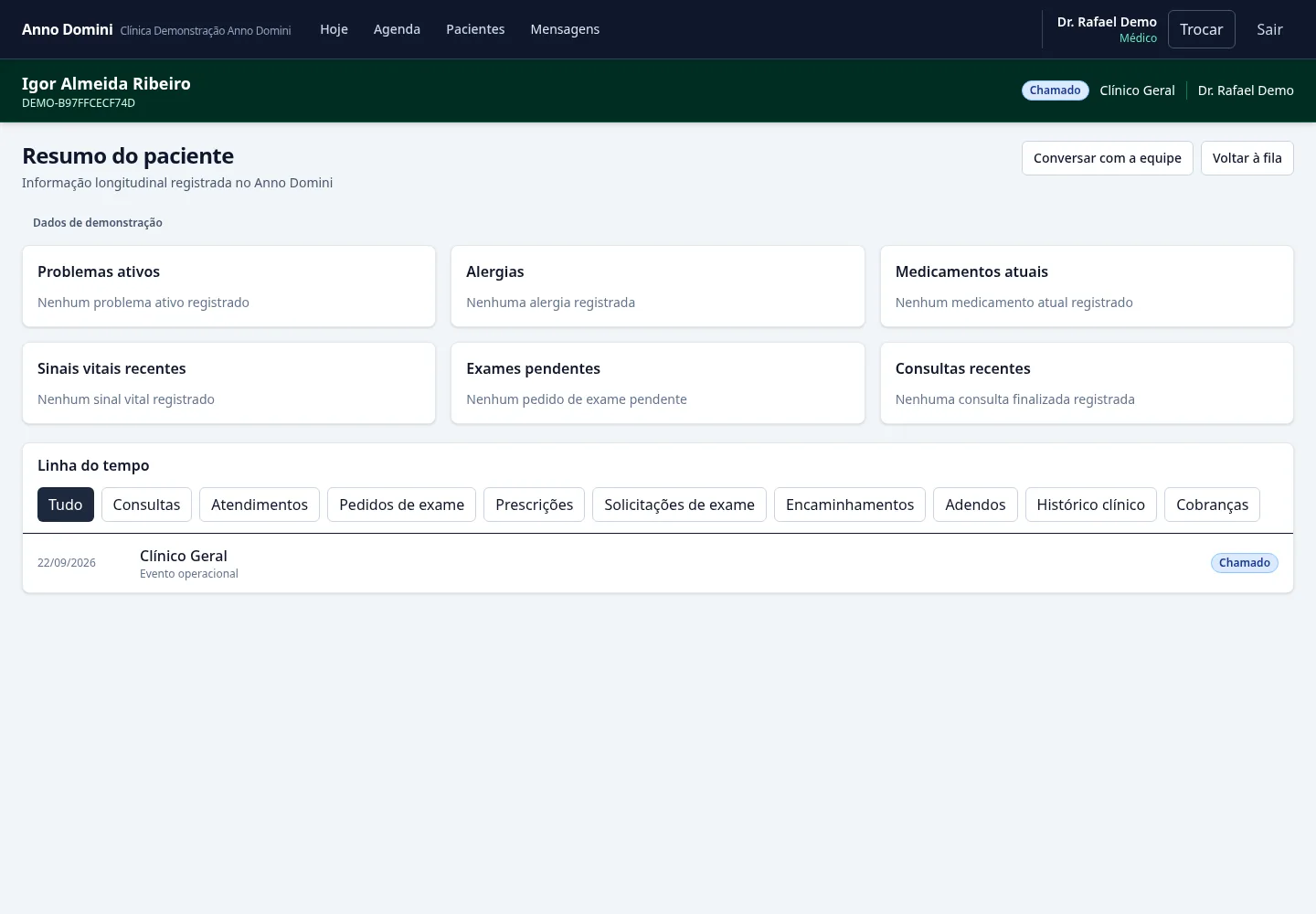Viewport: 1316px width, 914px height.
Task: Open the Clínico Geral timeline event
Action: click(x=657, y=563)
